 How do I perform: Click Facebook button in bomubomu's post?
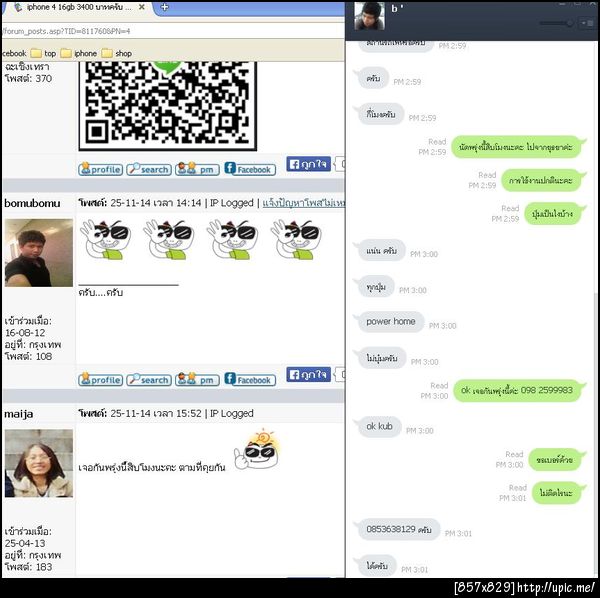(250, 379)
